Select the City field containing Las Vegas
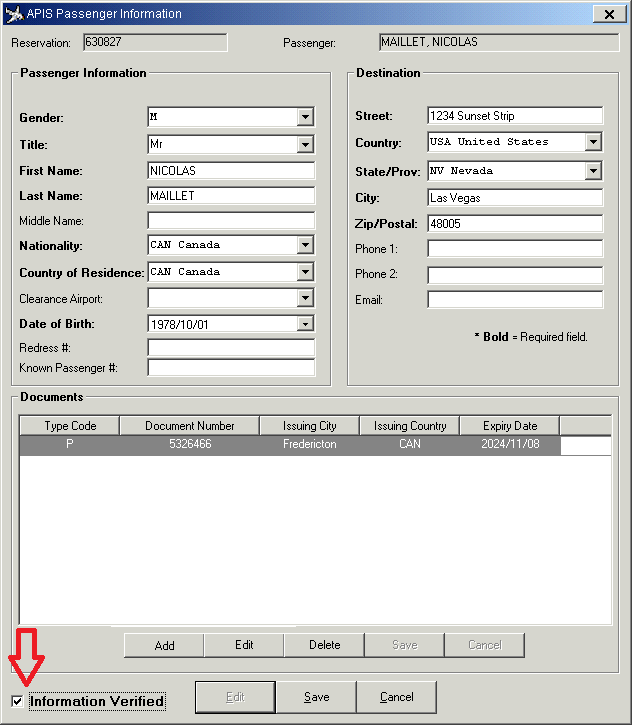This screenshot has height=725, width=632. (x=515, y=198)
